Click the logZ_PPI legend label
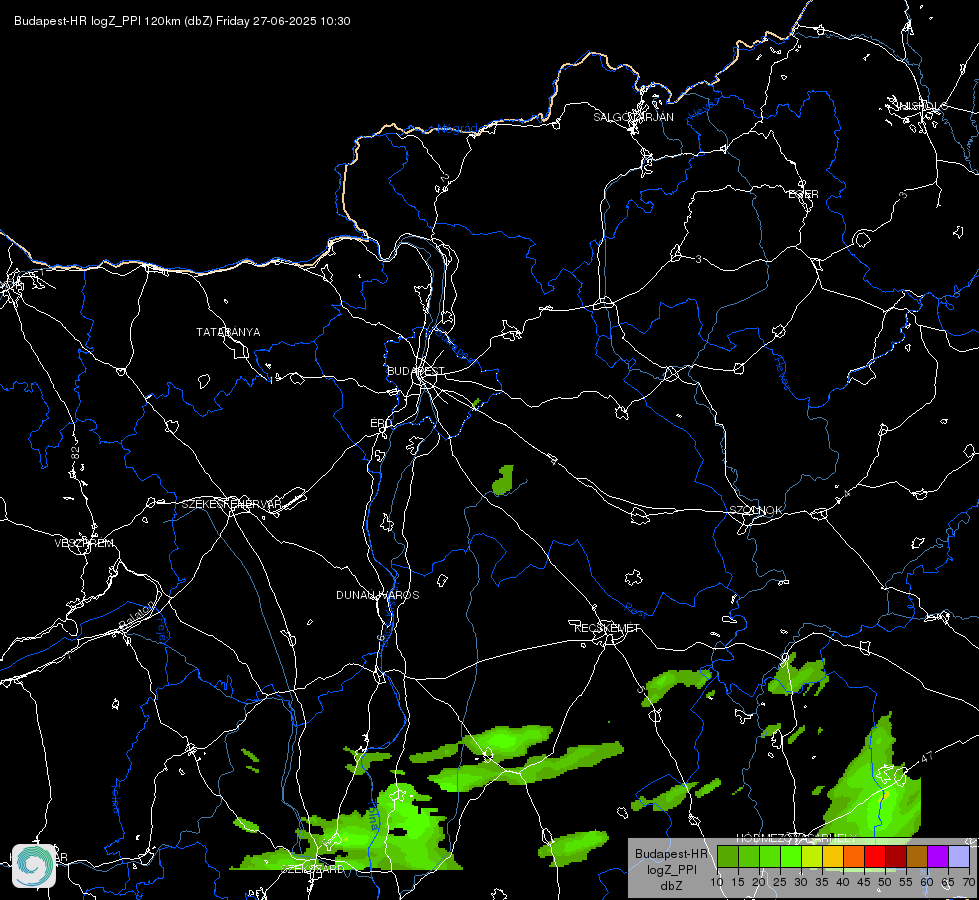979x900 pixels. [671, 870]
